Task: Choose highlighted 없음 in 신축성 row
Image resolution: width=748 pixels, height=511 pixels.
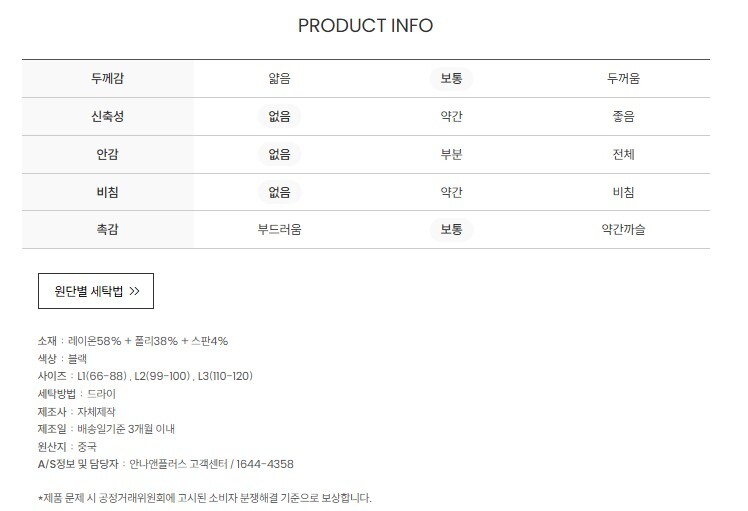Action: click(x=280, y=116)
